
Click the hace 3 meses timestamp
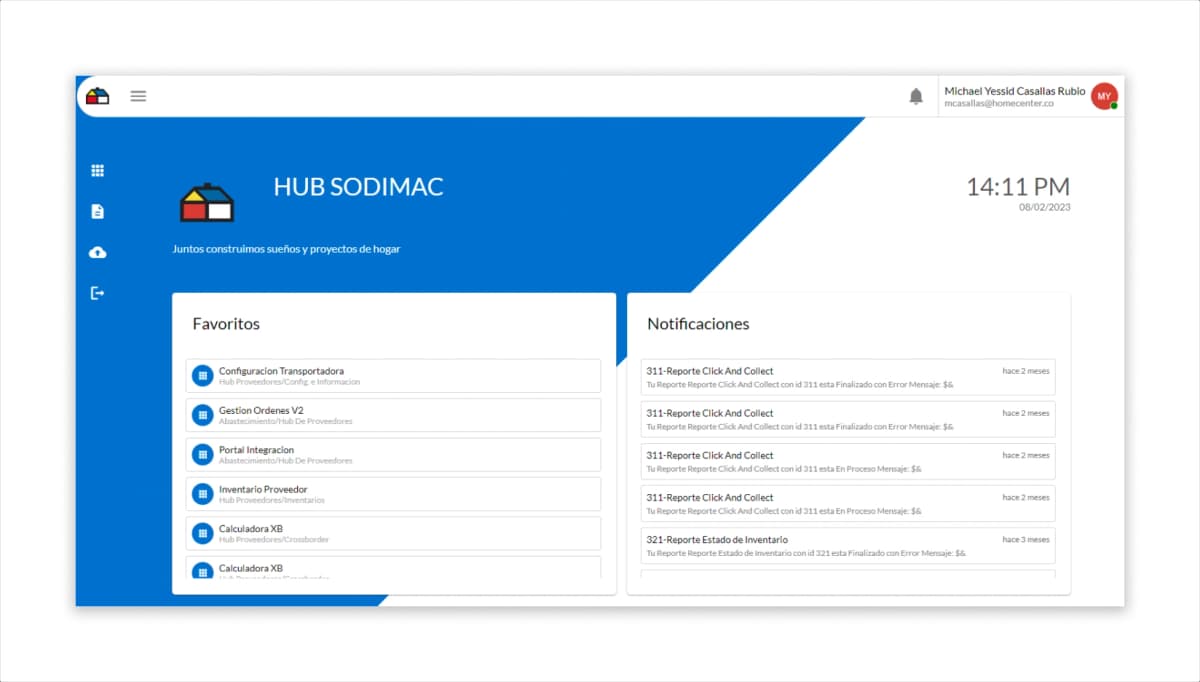tap(1026, 539)
